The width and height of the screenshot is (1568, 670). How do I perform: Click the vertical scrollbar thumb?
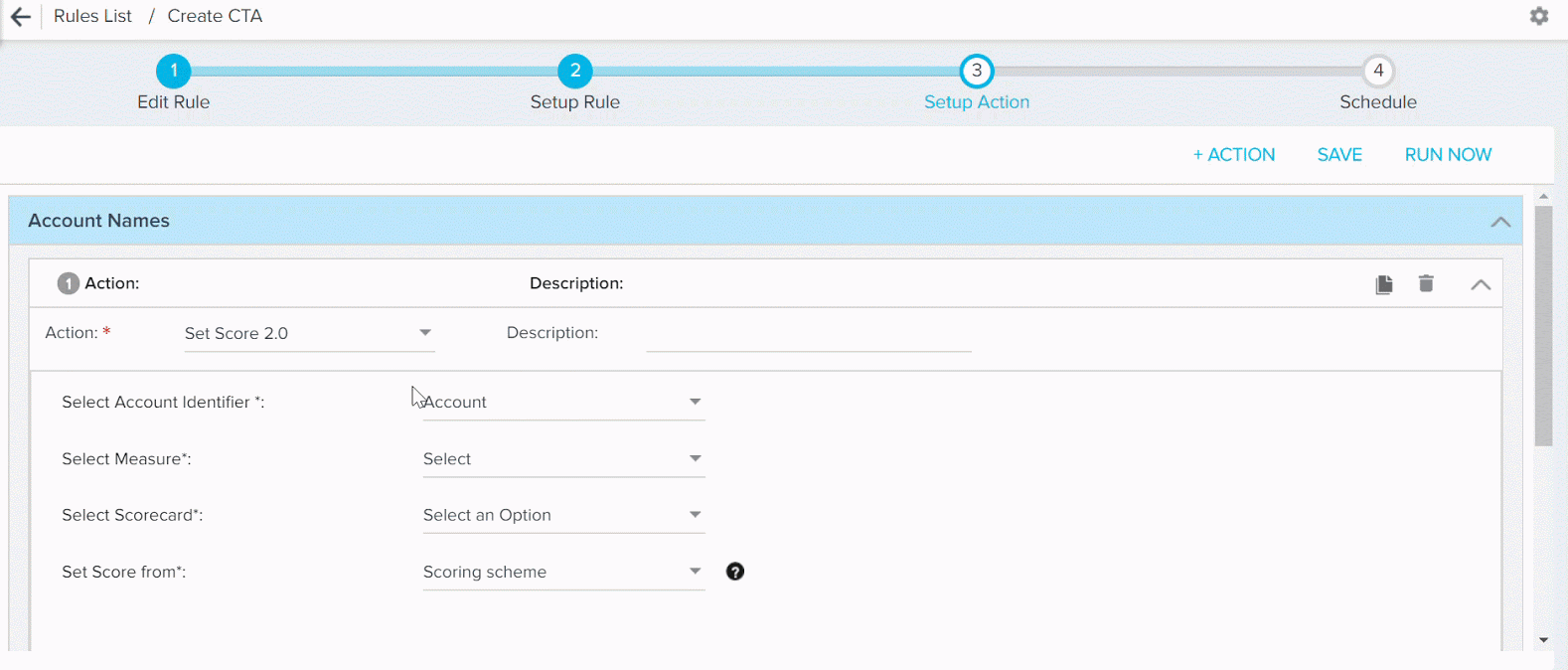tap(1543, 326)
